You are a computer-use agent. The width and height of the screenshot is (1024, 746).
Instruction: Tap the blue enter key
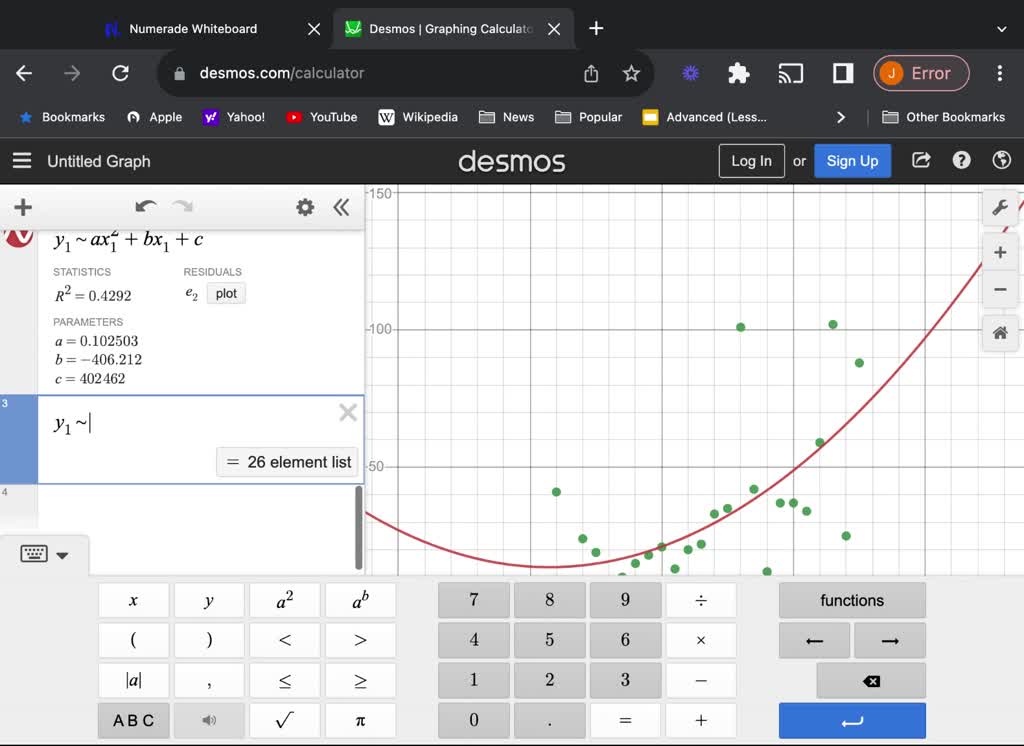852,721
